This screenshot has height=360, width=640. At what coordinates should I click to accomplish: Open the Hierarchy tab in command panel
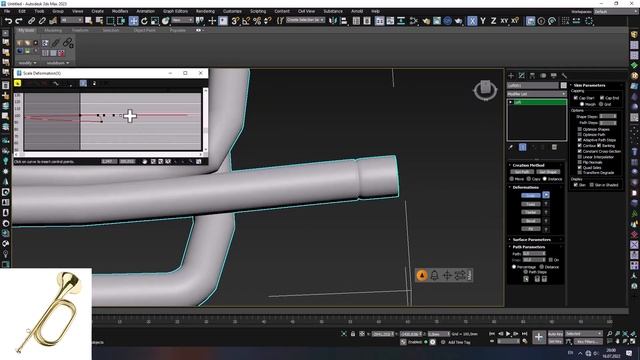tap(532, 76)
